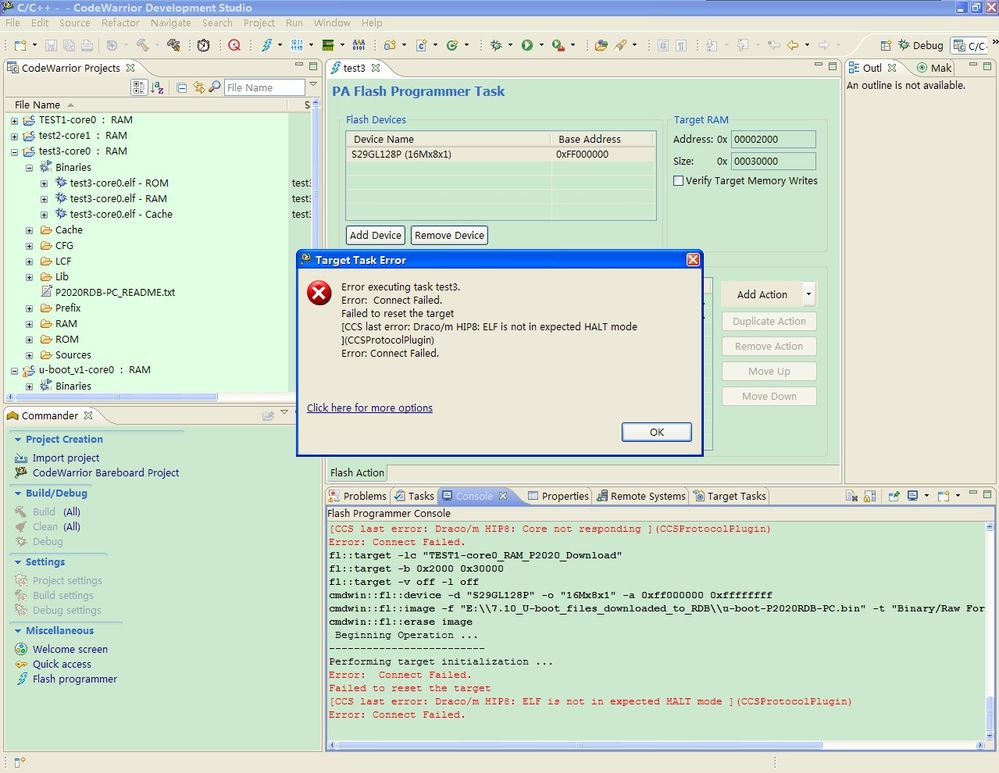Click the Remove Device button
Screen dimensions: 999x773
[x=449, y=235]
